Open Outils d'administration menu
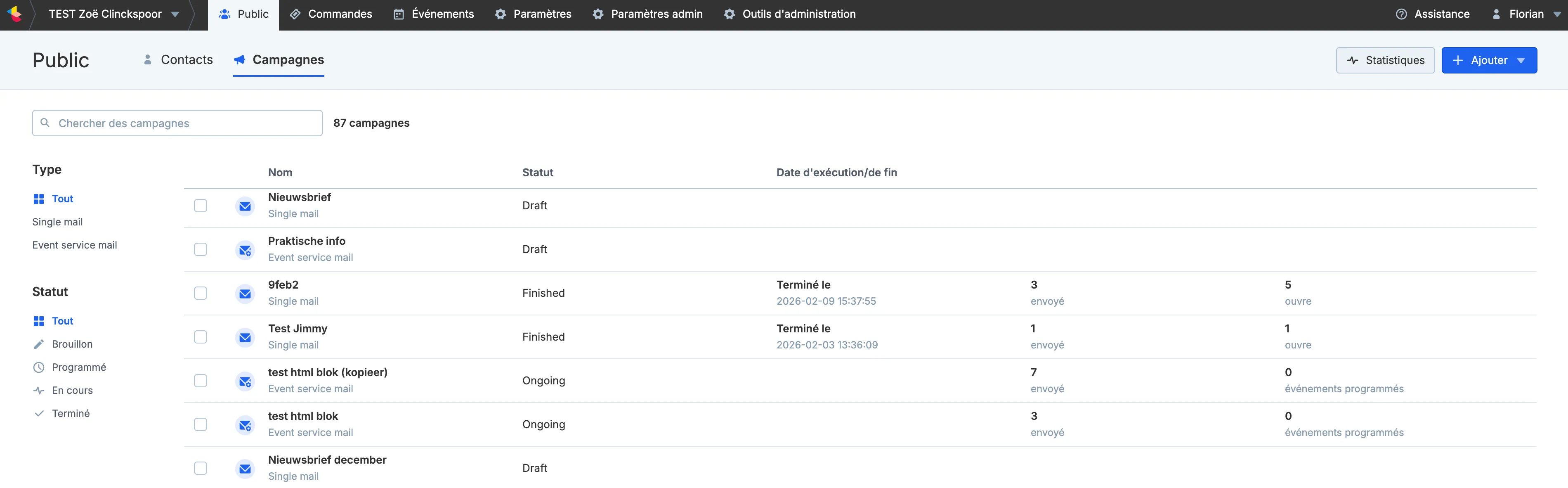The image size is (1568, 488). pos(789,14)
